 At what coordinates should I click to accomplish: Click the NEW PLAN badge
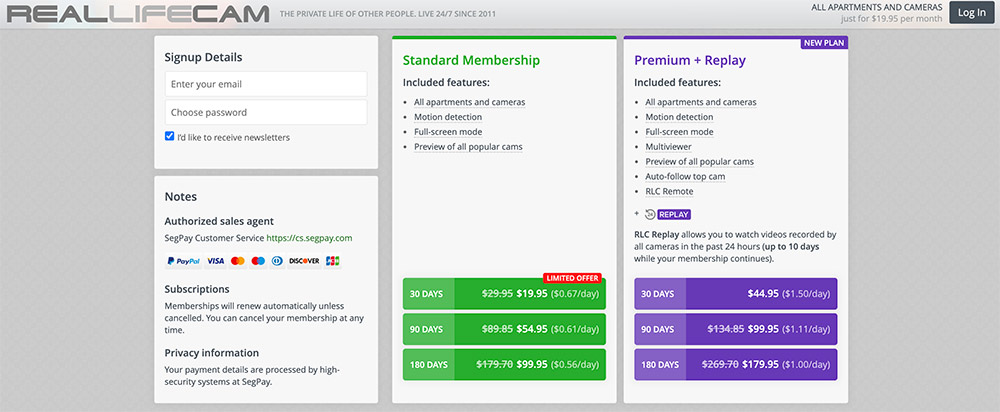point(824,43)
